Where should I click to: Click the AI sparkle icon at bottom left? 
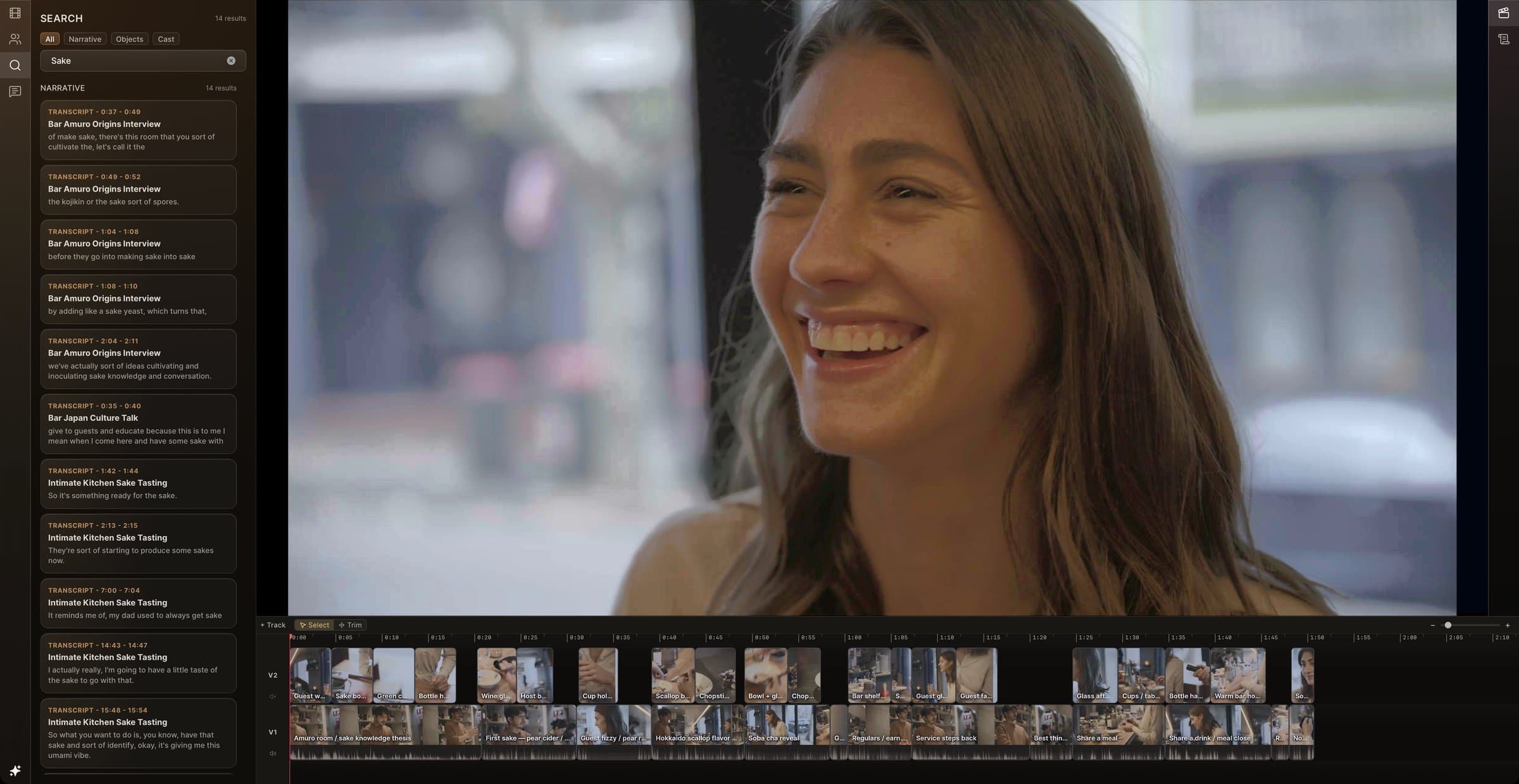point(15,770)
